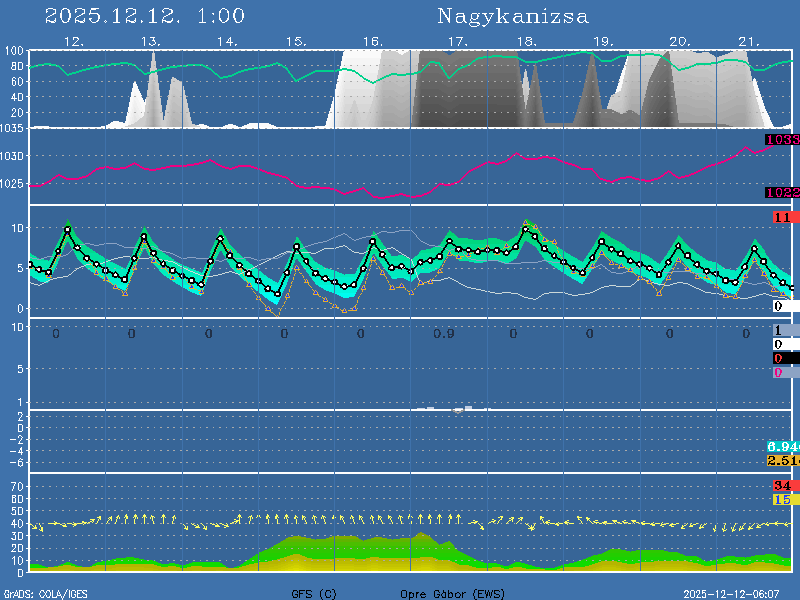Click the GFS (C) model label
This screenshot has height=600, width=800.
[314, 594]
